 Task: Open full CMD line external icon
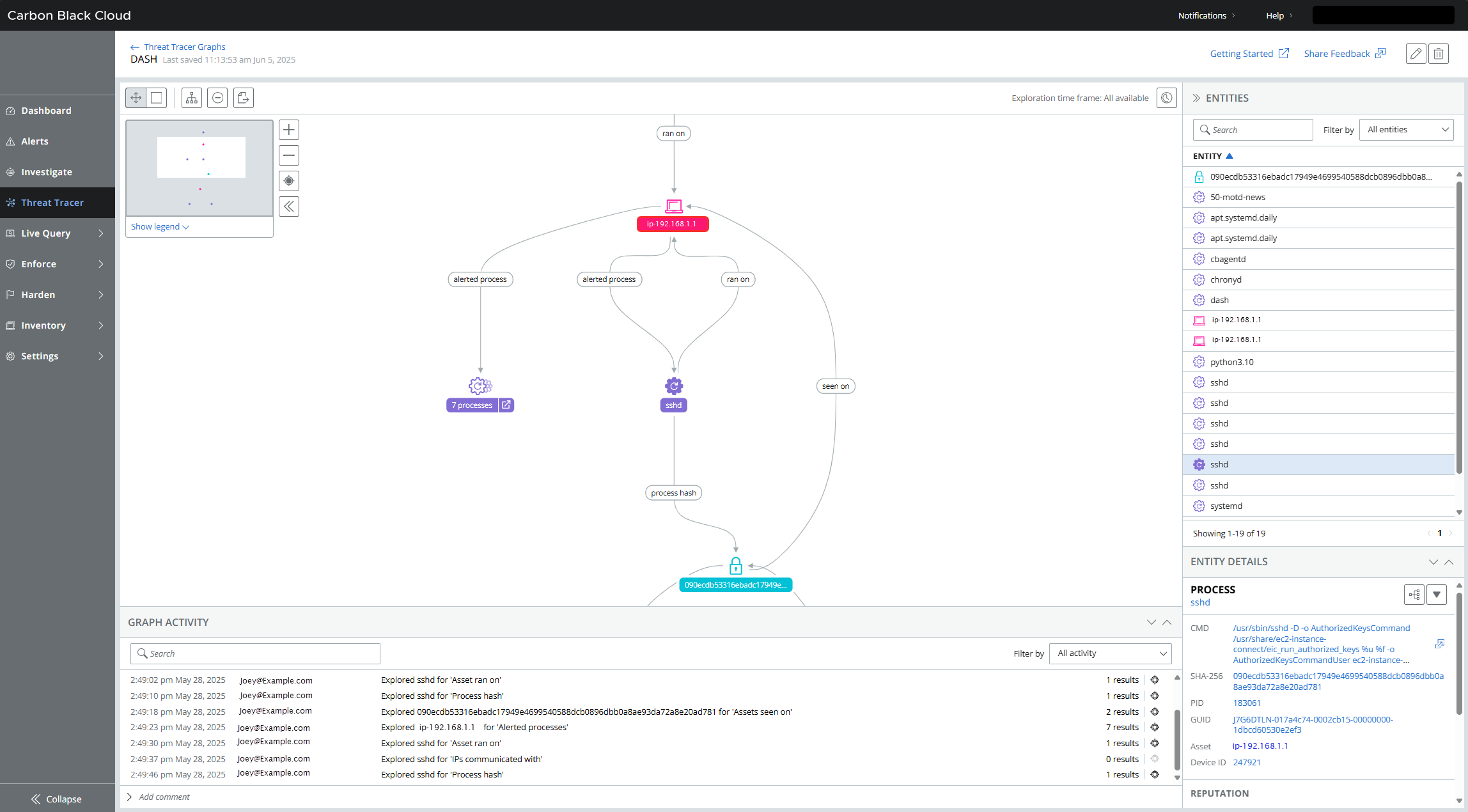(x=1440, y=644)
